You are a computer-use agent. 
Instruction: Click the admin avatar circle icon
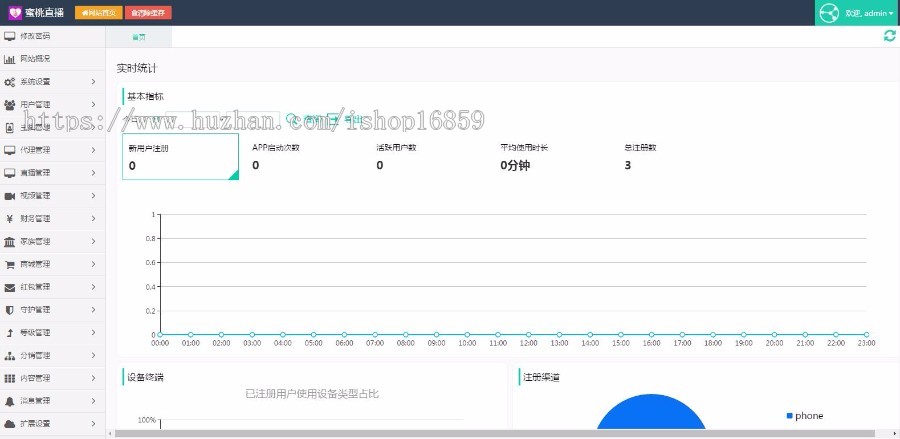829,13
